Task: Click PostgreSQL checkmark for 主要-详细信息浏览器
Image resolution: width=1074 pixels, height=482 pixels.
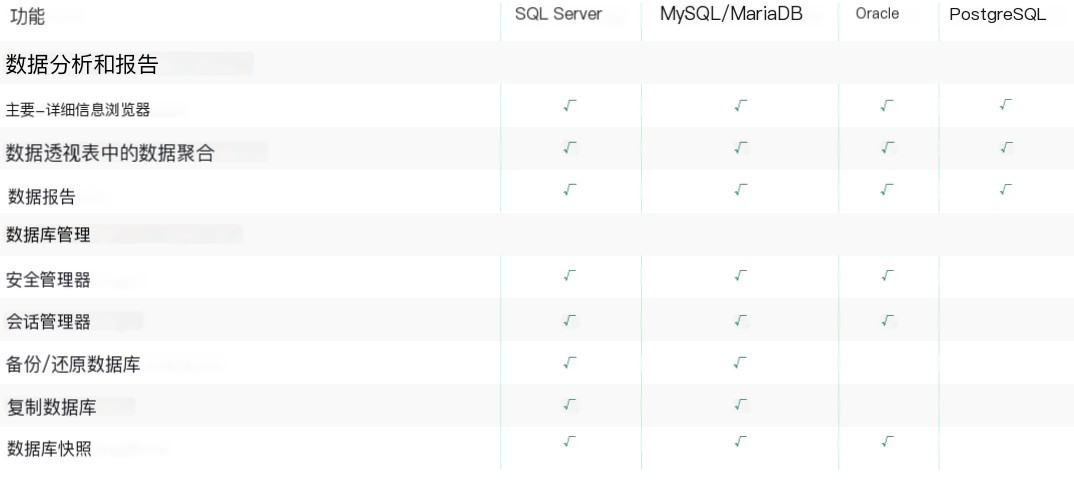Action: (x=1006, y=105)
